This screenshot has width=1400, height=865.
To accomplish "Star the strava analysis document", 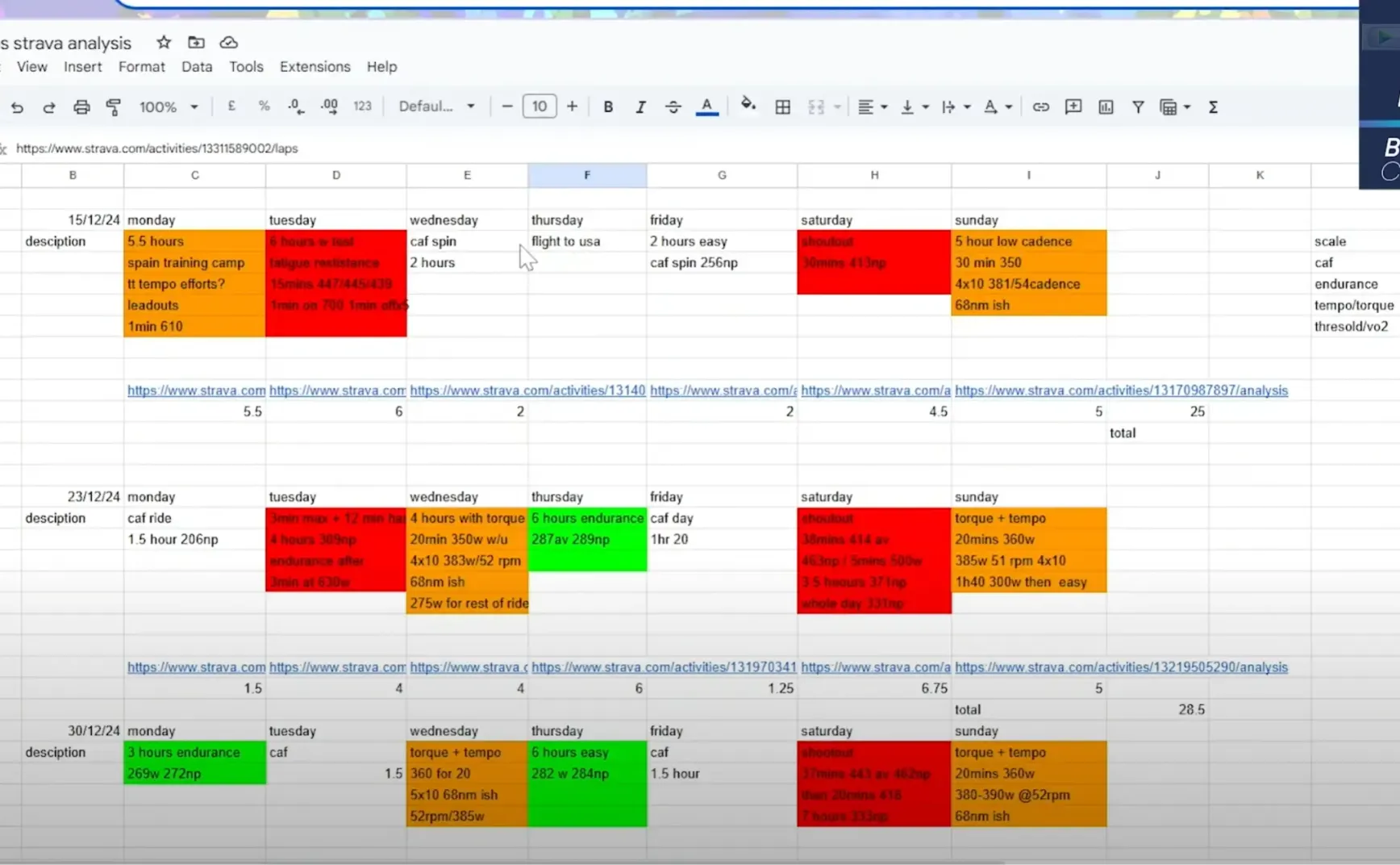I will pos(164,42).
